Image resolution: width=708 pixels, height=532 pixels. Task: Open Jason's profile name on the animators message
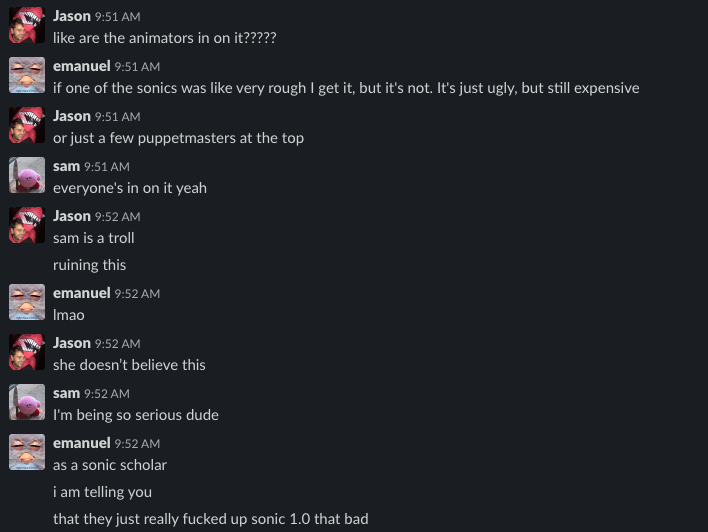click(72, 16)
